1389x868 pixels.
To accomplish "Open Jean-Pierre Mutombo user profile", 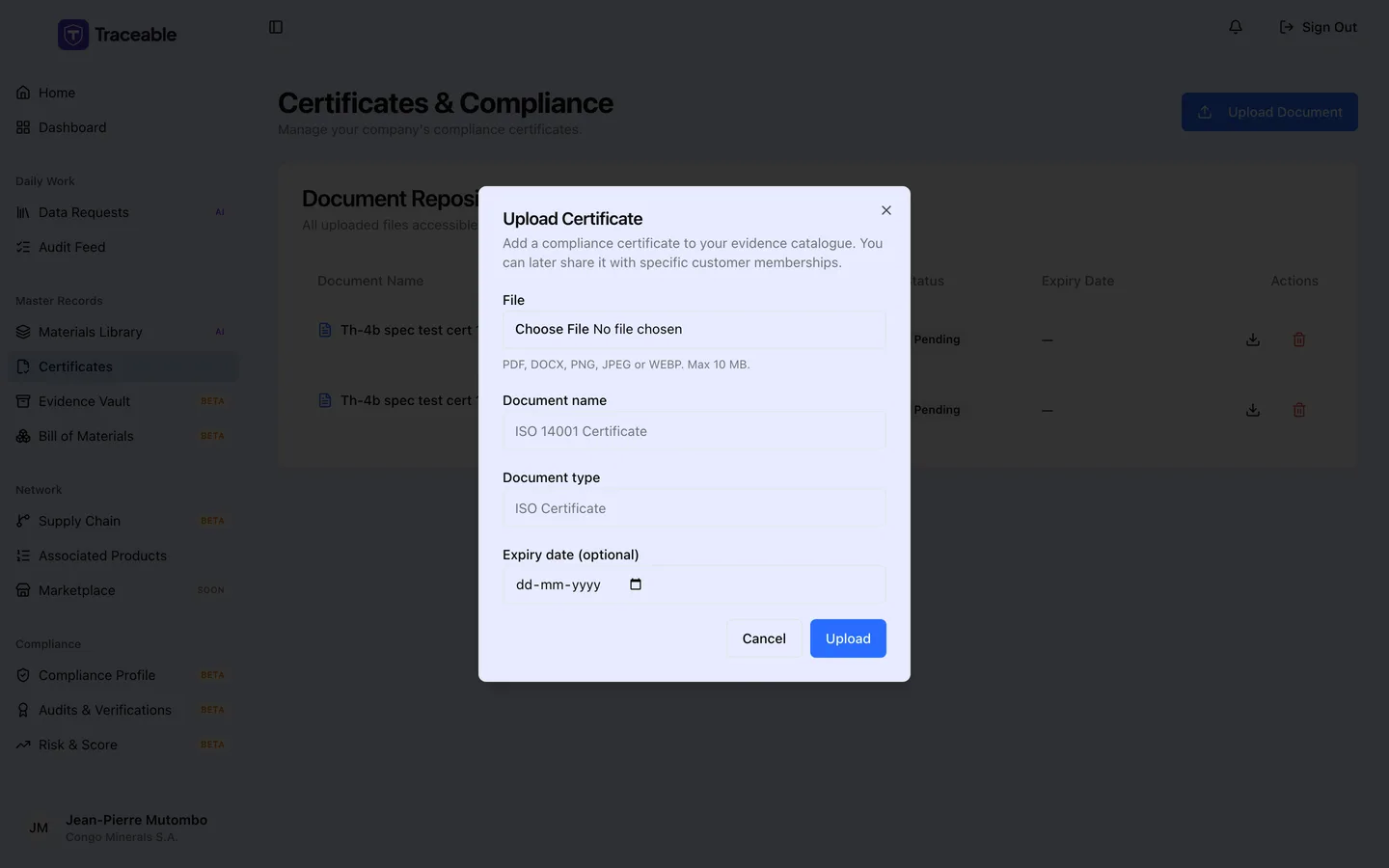I will pos(123,827).
